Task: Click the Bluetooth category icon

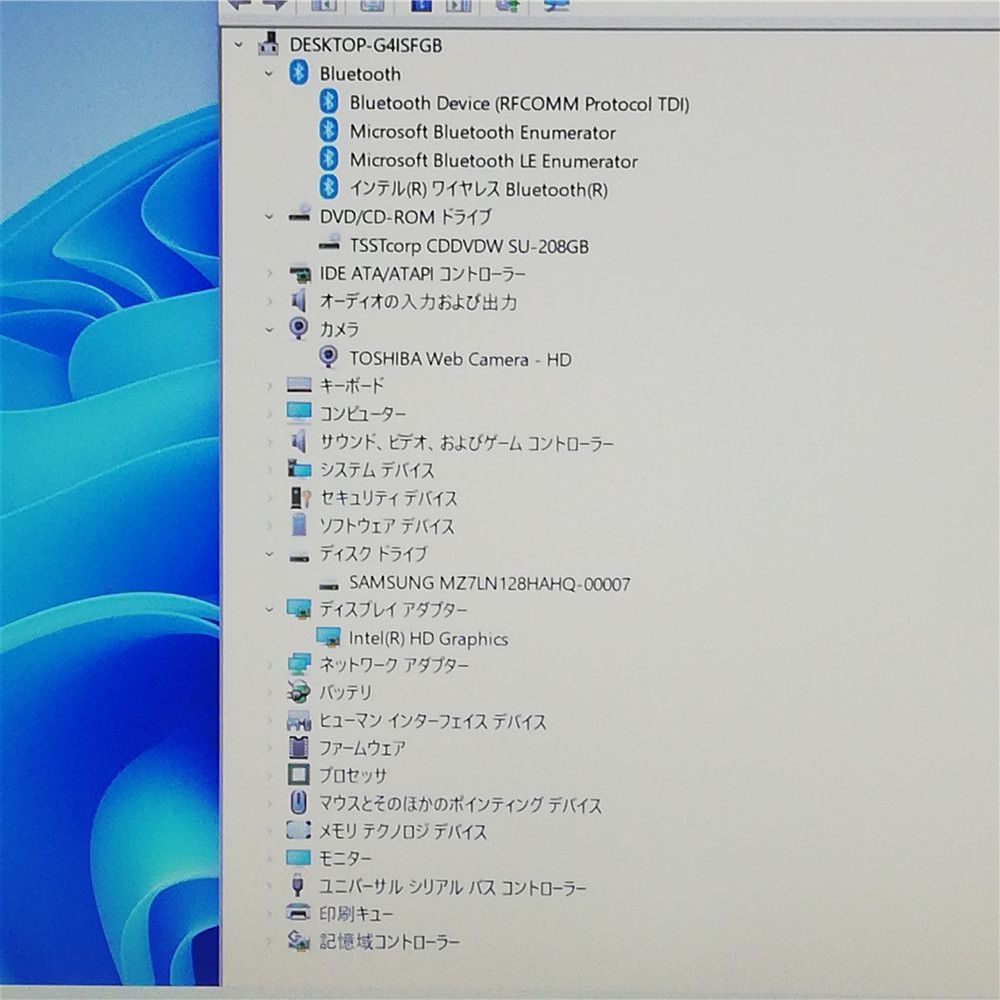Action: click(x=298, y=73)
